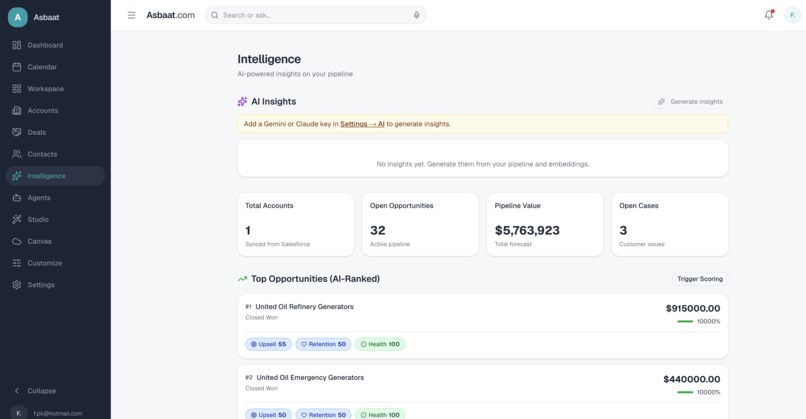
Task: Click the Deals handshake icon
Action: pos(17,132)
